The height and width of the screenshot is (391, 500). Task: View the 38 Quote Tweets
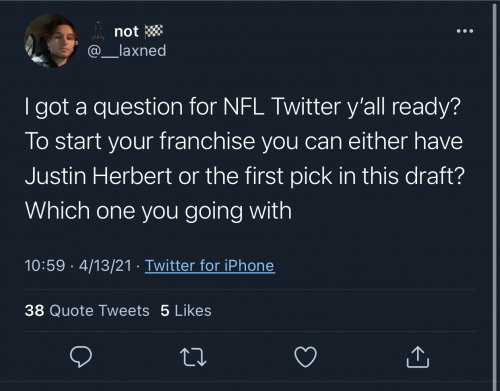pos(87,311)
